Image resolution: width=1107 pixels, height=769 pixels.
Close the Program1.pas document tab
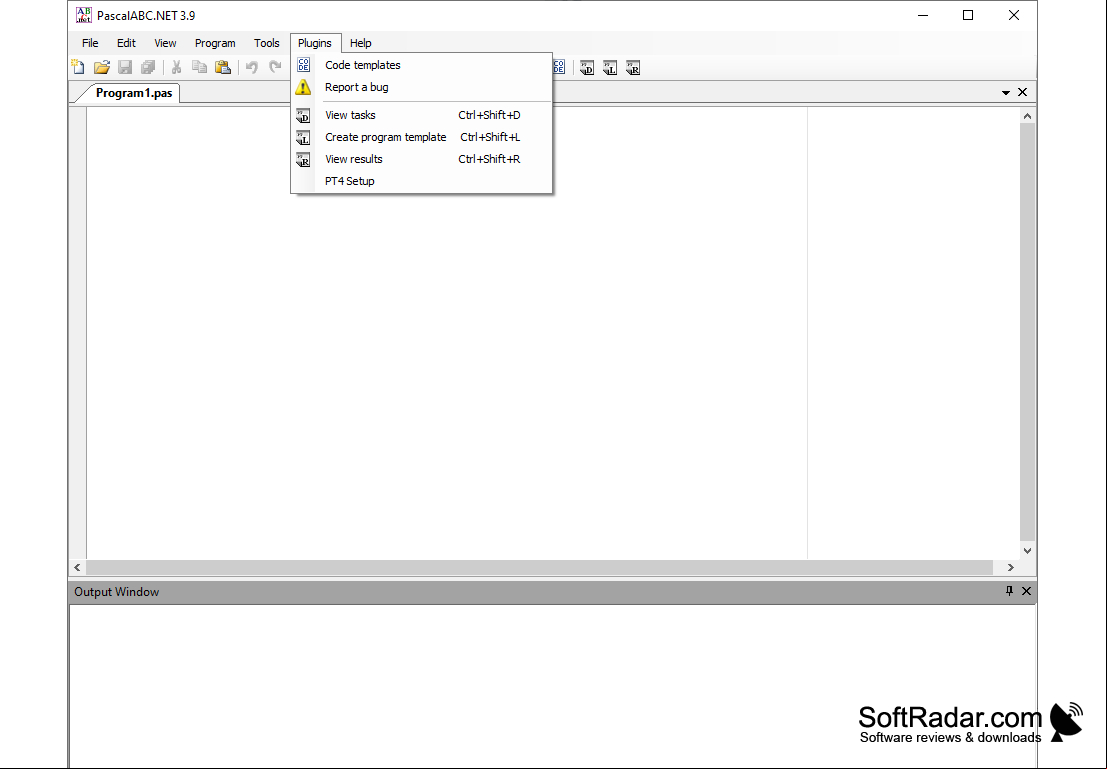[x=1022, y=93]
